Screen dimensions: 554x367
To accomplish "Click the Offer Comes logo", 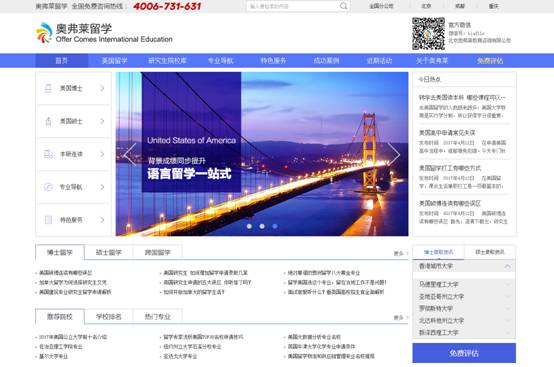I will tap(104, 33).
